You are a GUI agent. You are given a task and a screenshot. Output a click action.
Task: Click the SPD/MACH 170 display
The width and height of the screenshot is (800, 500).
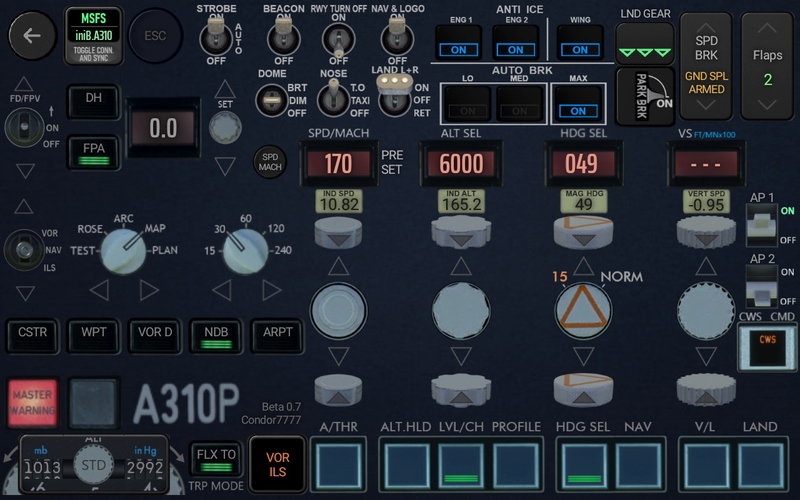[x=339, y=164]
